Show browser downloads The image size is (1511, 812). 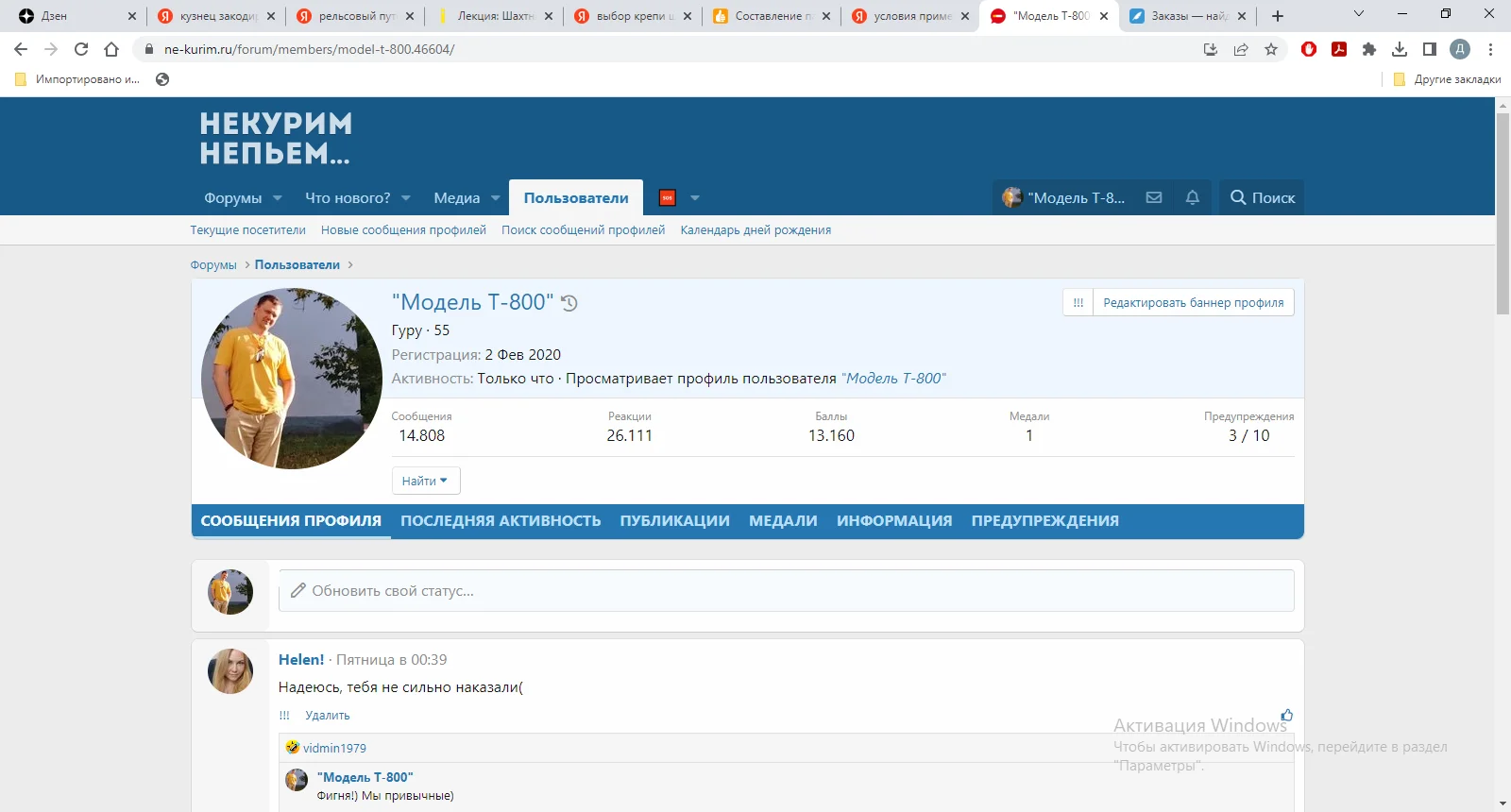tap(1400, 49)
